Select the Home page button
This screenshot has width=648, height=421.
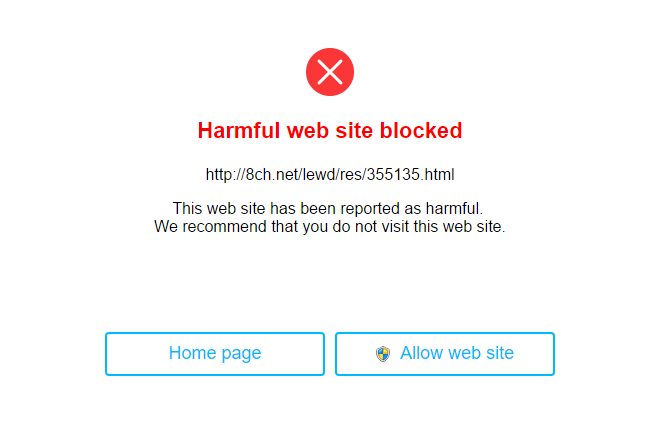(x=215, y=354)
